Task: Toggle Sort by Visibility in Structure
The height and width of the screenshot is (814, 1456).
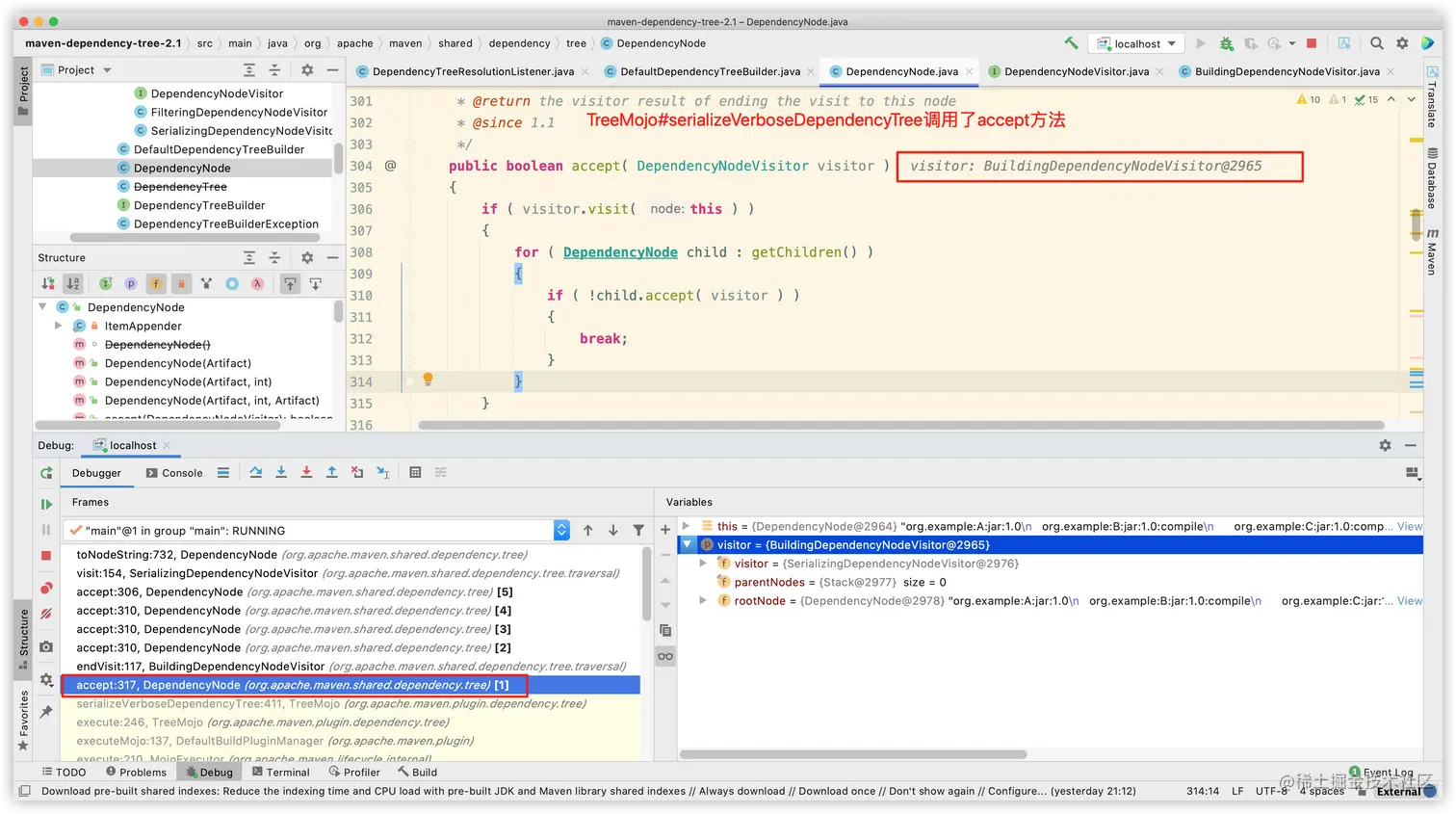Action: pyautogui.click(x=48, y=283)
